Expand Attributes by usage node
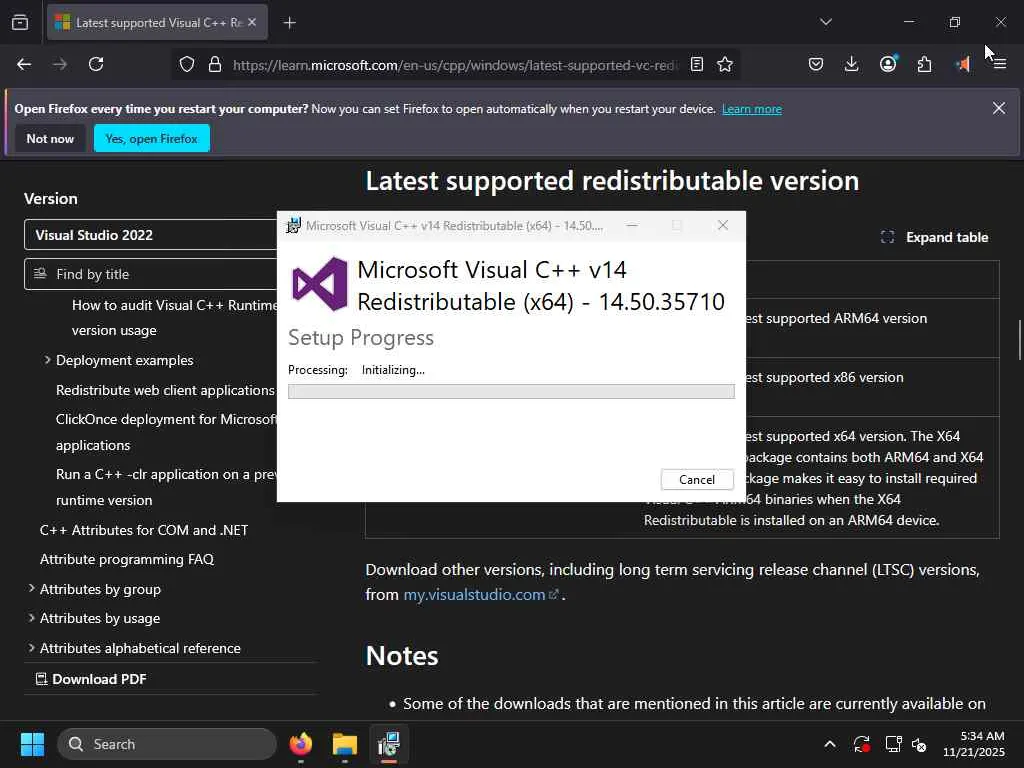Screen dimensions: 1024x768 pos(31,618)
